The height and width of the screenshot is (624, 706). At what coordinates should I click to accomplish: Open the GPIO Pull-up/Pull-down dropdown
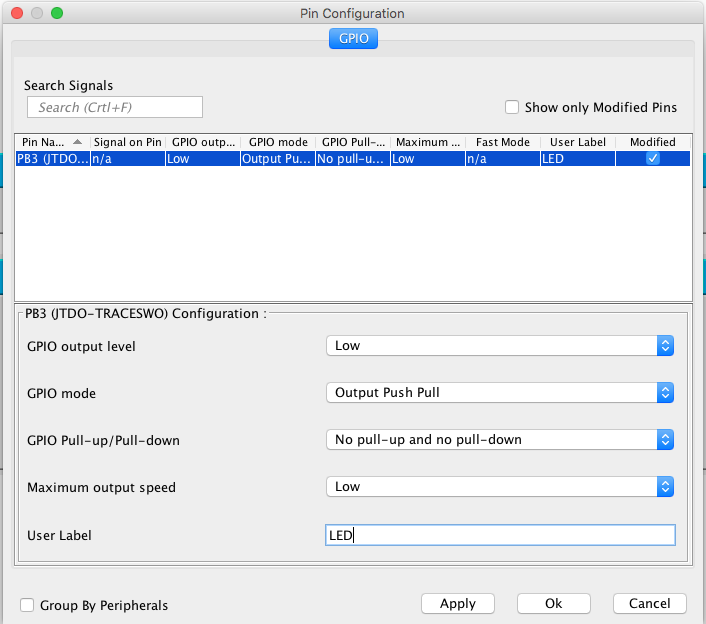tap(500, 439)
